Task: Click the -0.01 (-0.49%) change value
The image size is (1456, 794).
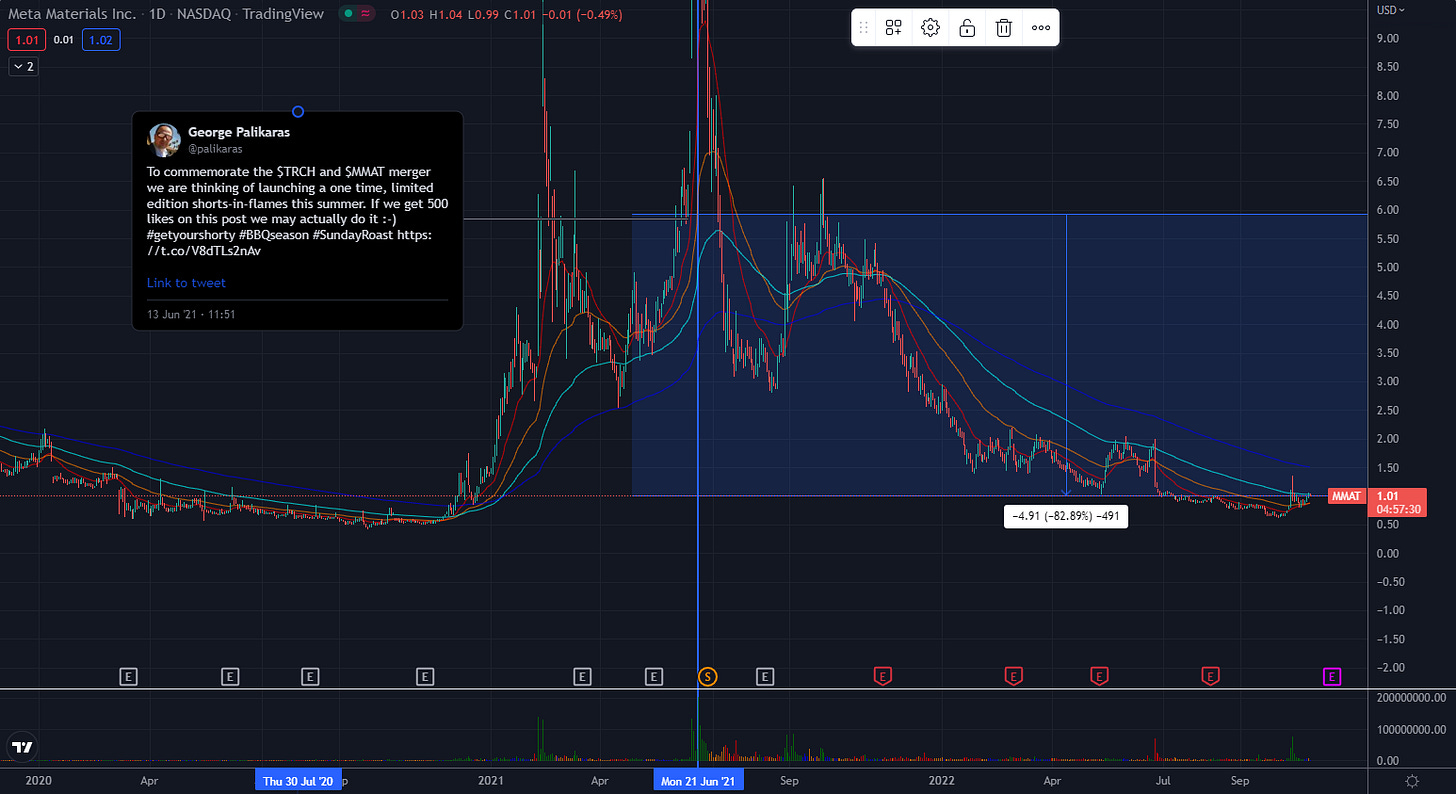Action: pos(584,14)
